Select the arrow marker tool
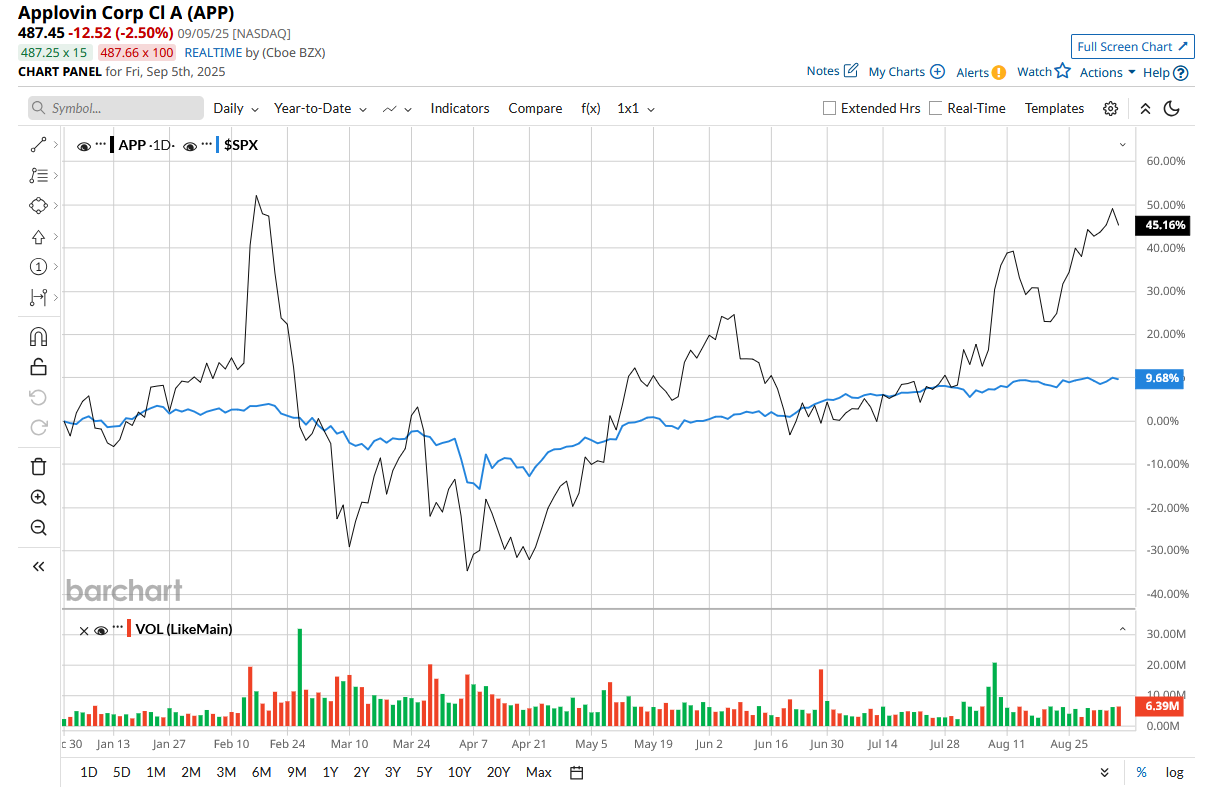This screenshot has height=811, width=1222. tap(39, 236)
